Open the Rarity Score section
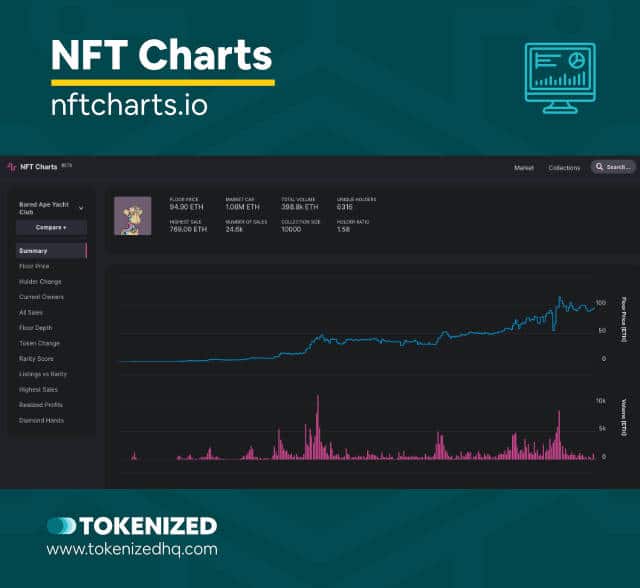This screenshot has height=588, width=640. (36, 359)
